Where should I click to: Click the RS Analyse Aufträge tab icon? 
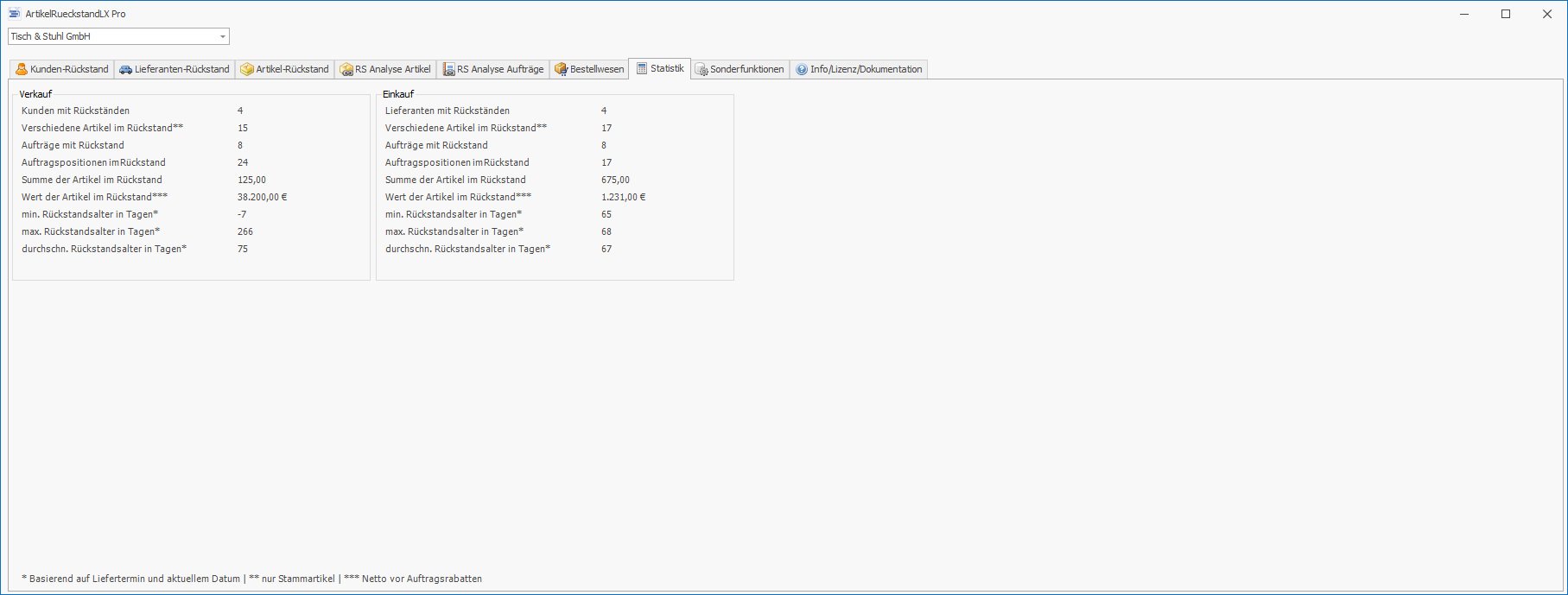pos(448,69)
